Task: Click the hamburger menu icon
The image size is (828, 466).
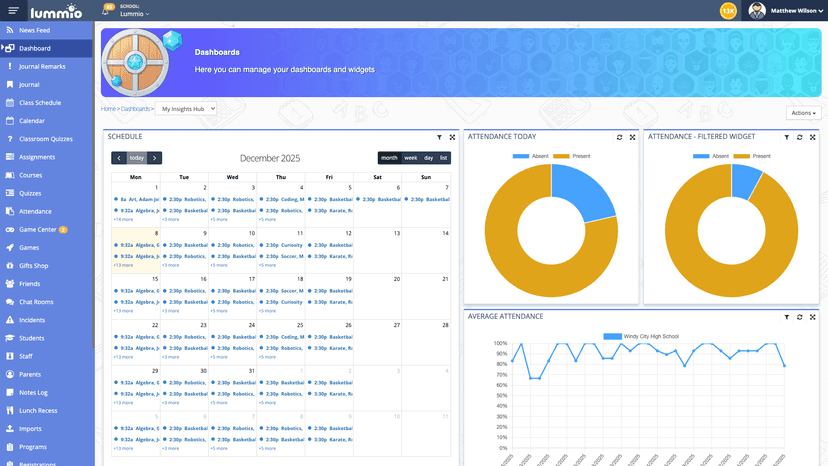Action: click(x=12, y=10)
